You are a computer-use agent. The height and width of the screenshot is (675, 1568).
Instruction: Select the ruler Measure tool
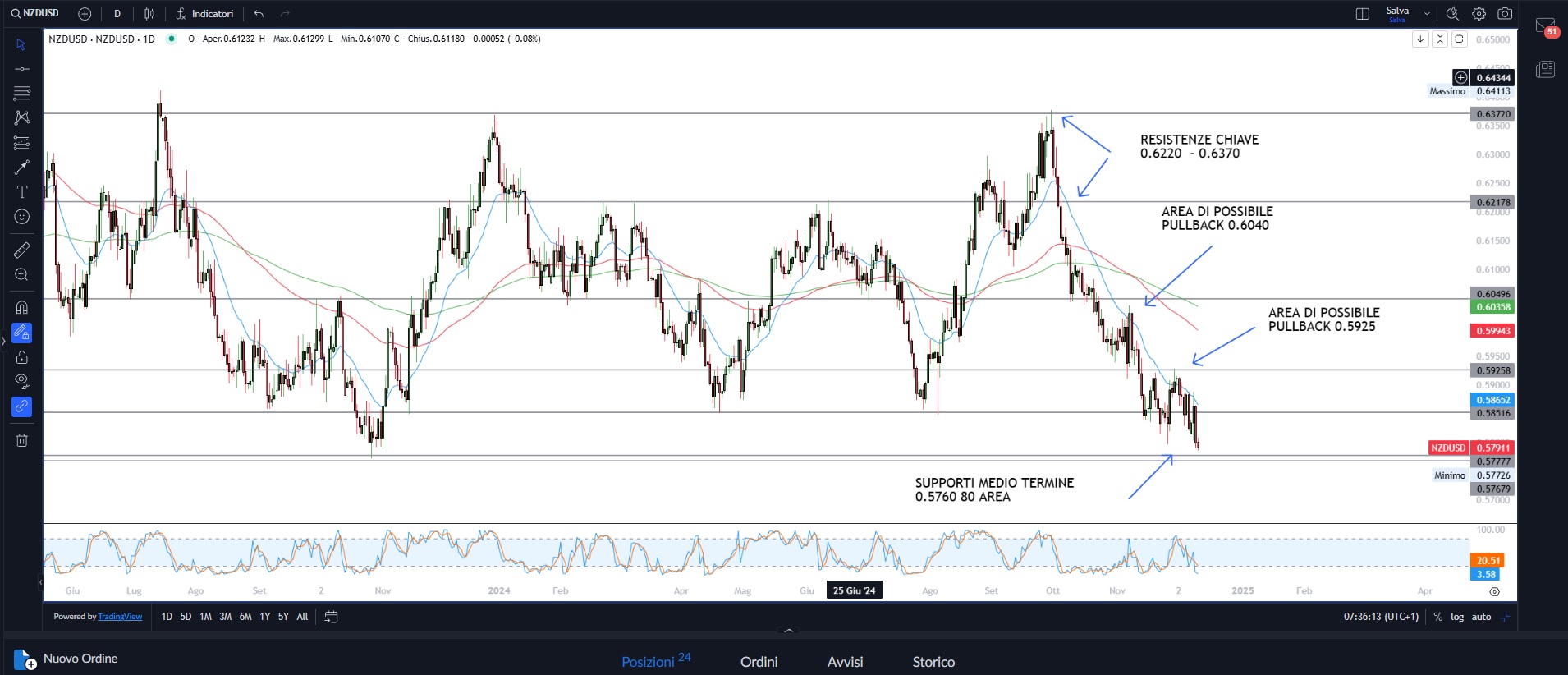click(x=22, y=250)
